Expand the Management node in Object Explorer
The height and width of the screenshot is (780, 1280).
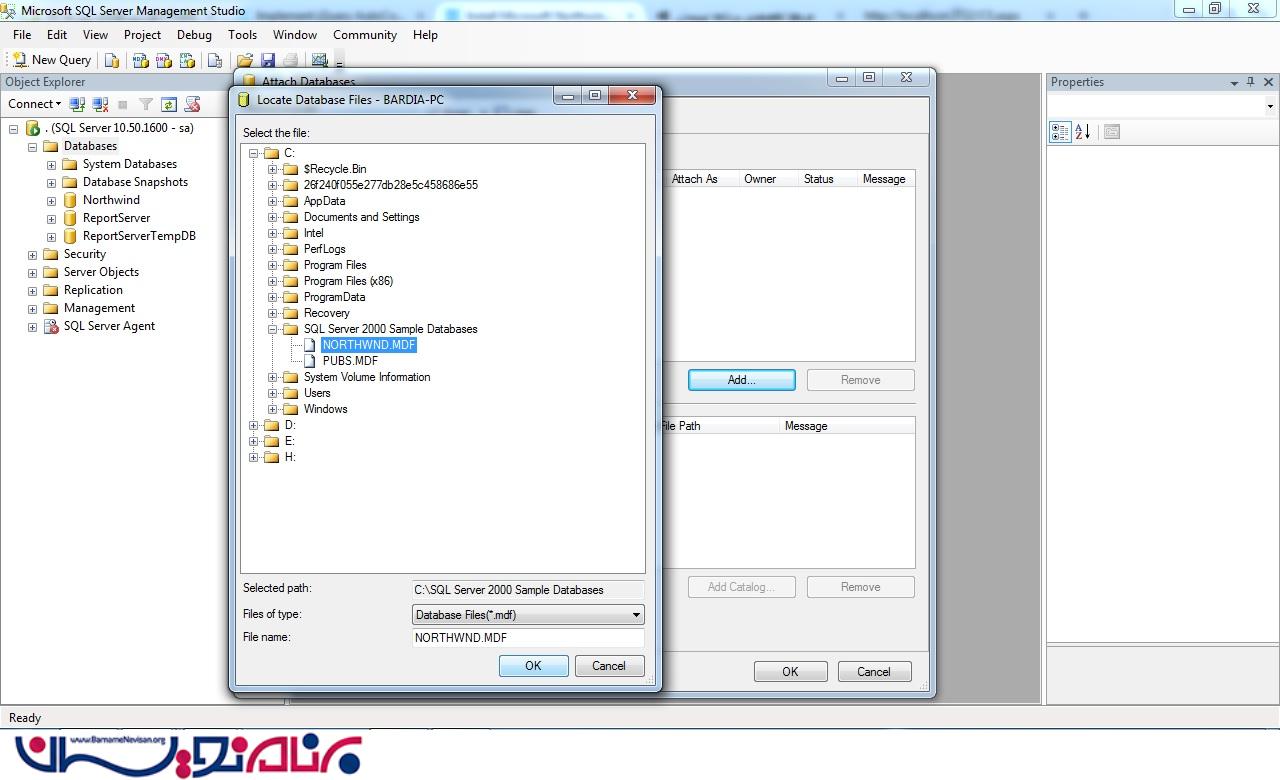click(32, 308)
